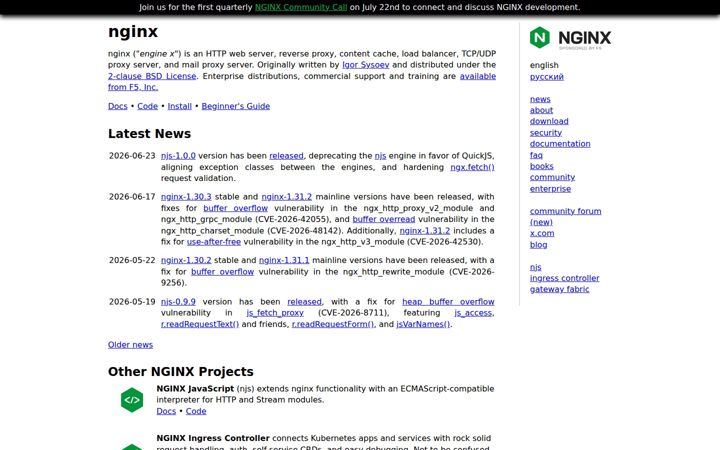Viewport: 720px width, 450px height.
Task: Open the 'buffer overread' link
Action: [383, 219]
